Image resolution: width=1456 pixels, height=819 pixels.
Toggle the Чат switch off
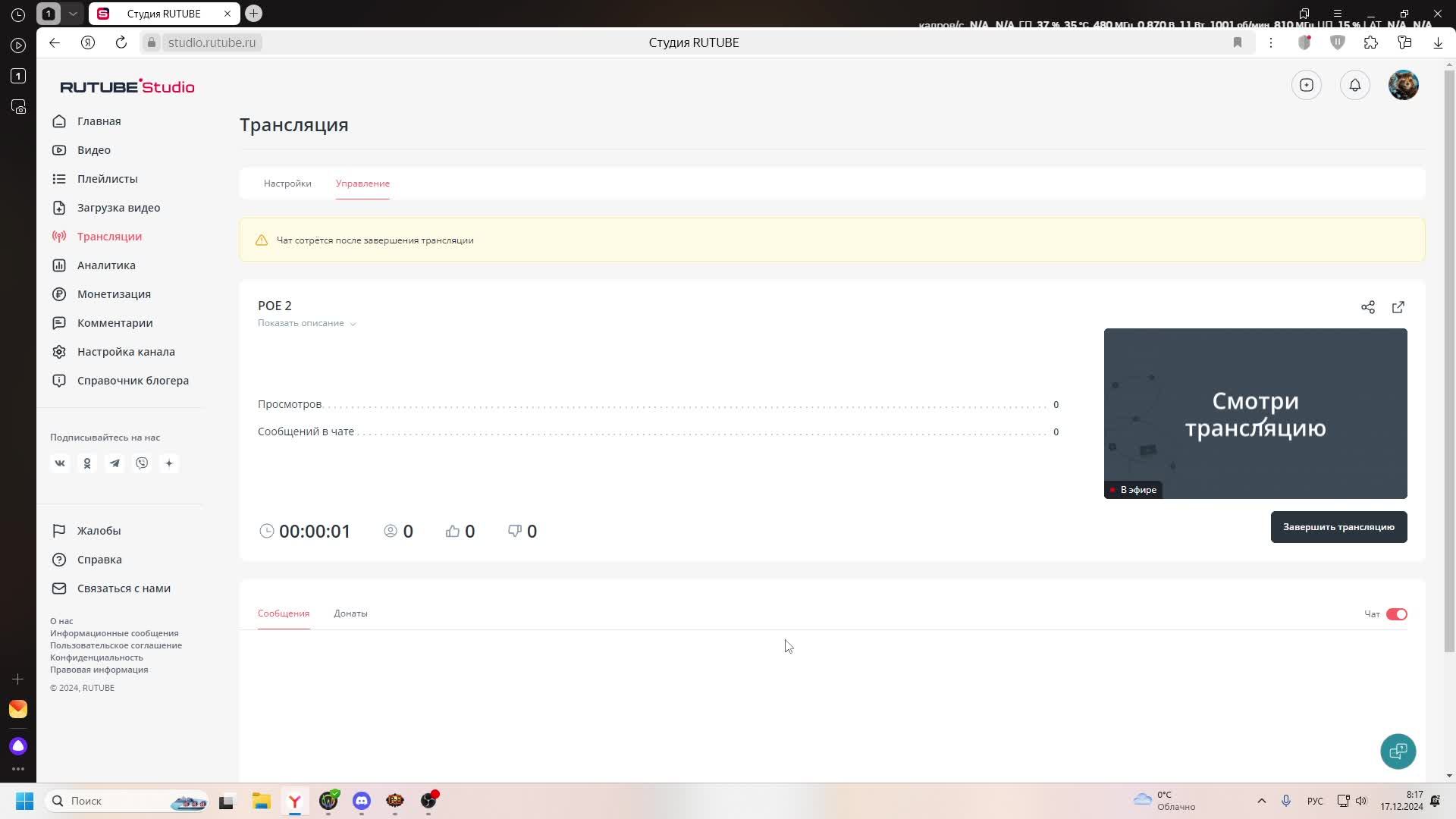click(x=1396, y=614)
